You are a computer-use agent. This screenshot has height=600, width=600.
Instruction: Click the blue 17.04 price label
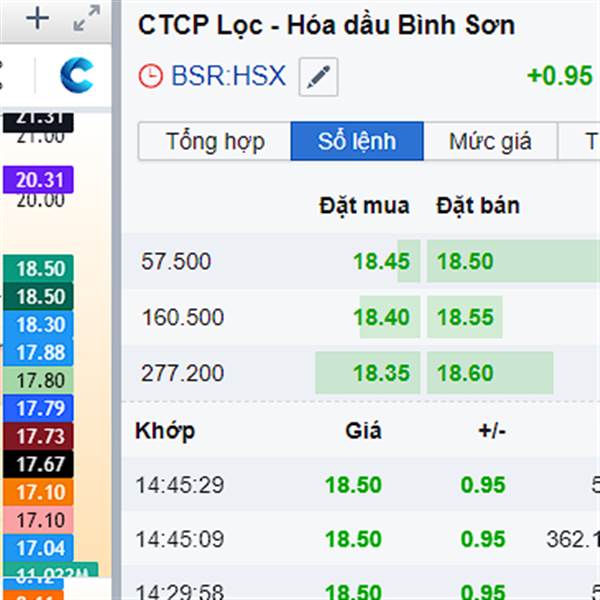38,548
